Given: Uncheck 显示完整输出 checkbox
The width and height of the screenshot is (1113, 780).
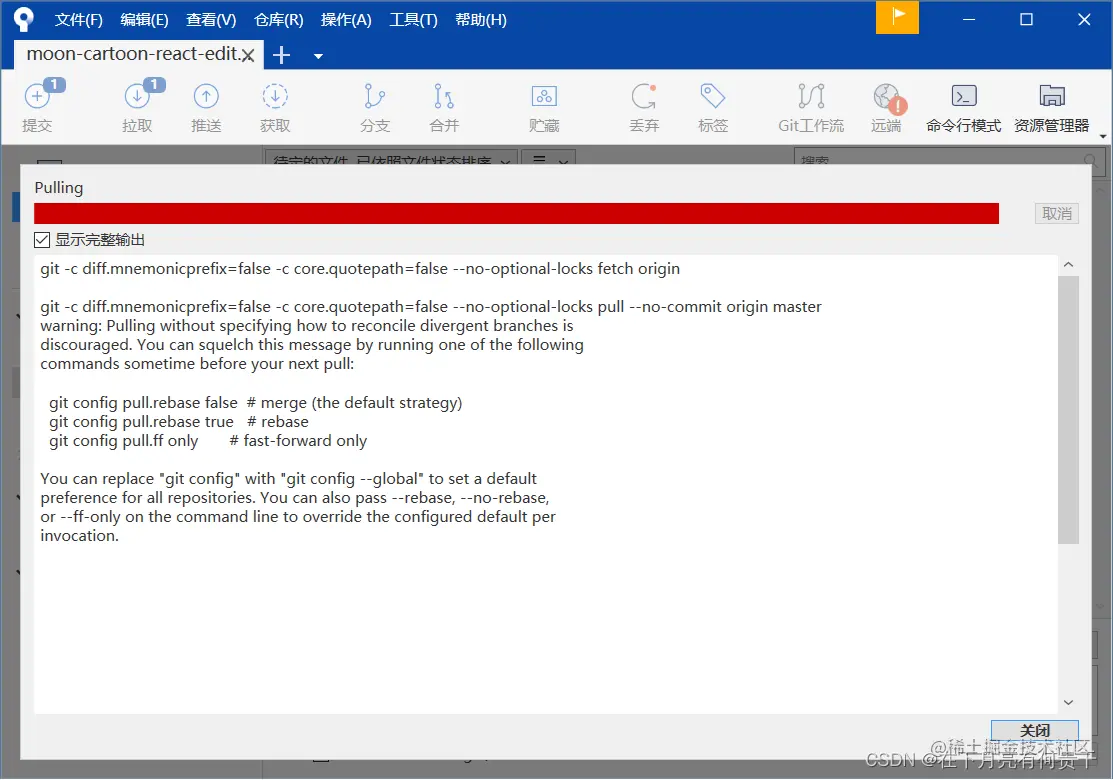Looking at the screenshot, I should click(42, 240).
